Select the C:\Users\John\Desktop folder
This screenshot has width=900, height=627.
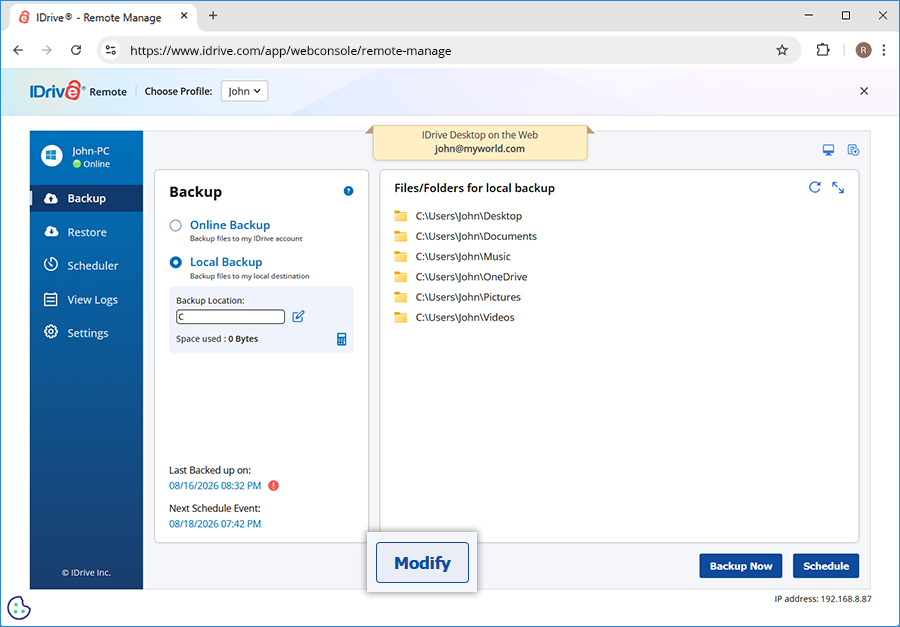click(458, 216)
